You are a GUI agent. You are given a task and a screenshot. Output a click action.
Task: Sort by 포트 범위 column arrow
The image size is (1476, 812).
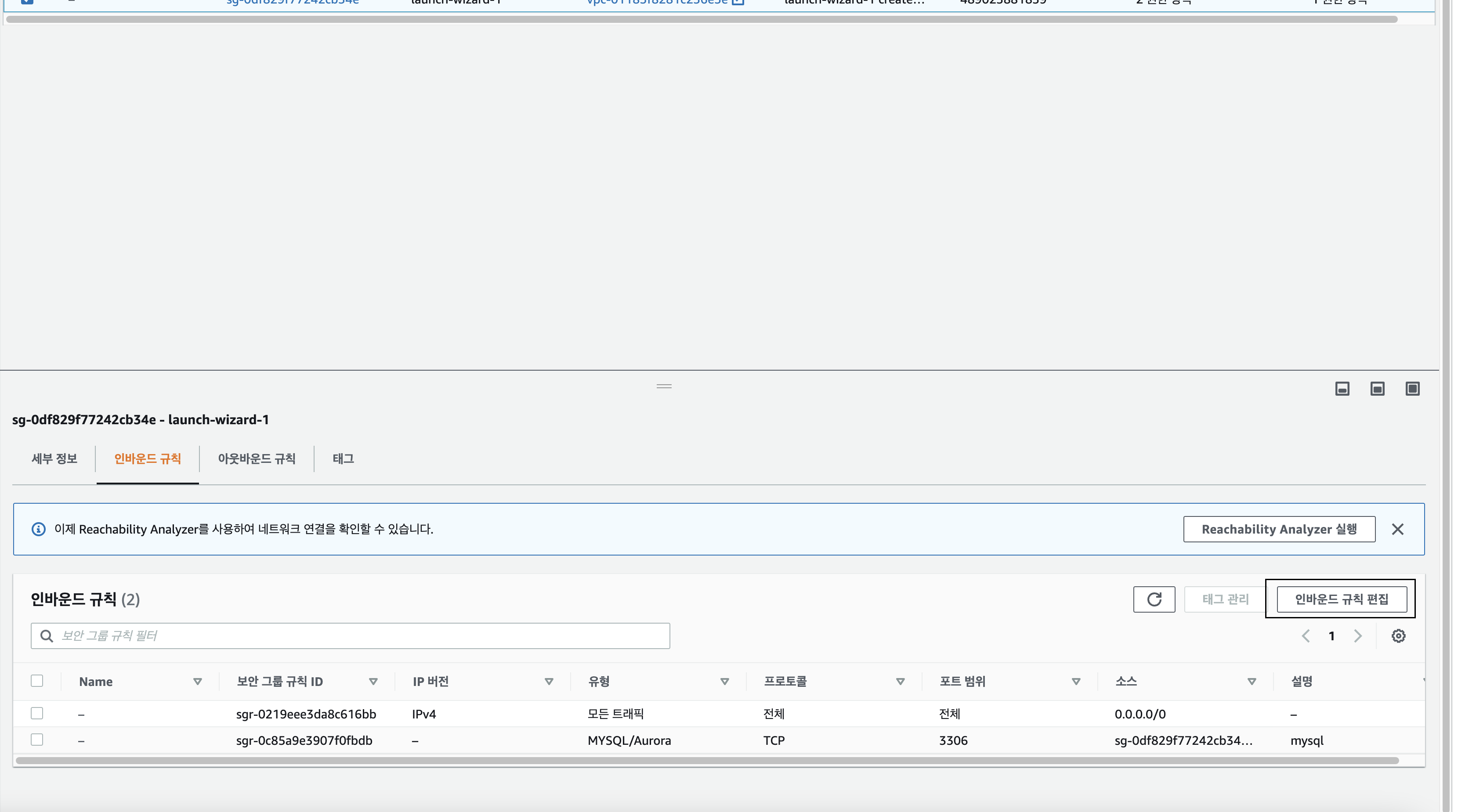tap(1076, 682)
